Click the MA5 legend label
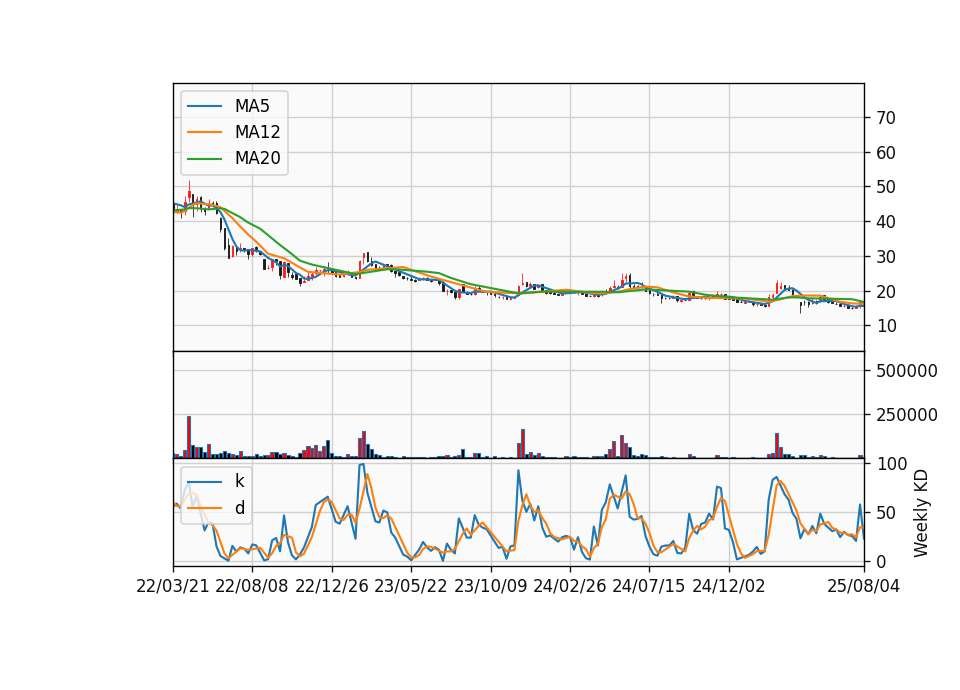 pos(252,106)
